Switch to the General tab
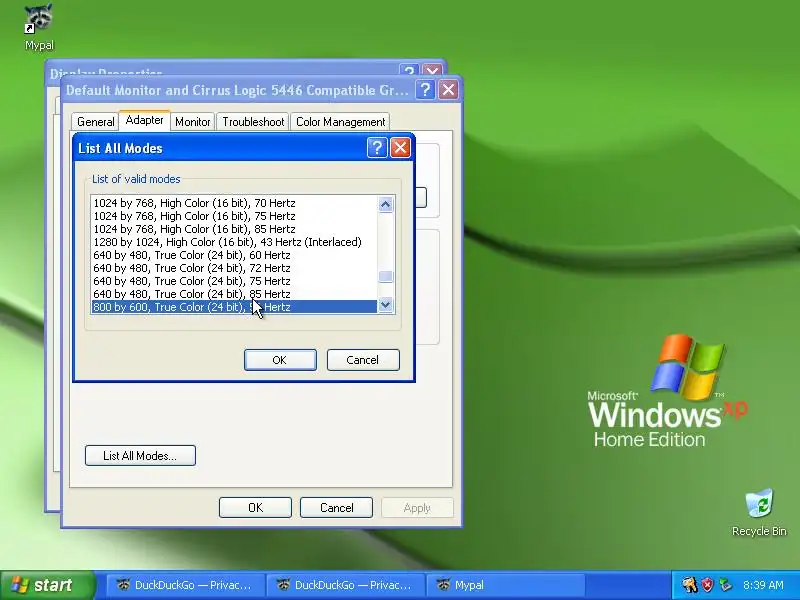 95,122
